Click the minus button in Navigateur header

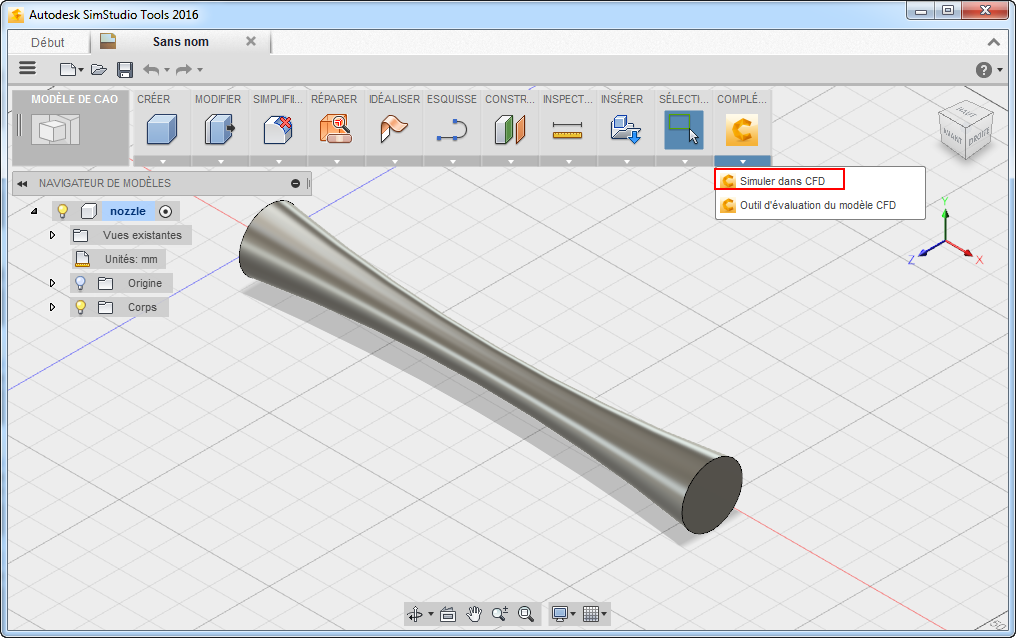(295, 184)
